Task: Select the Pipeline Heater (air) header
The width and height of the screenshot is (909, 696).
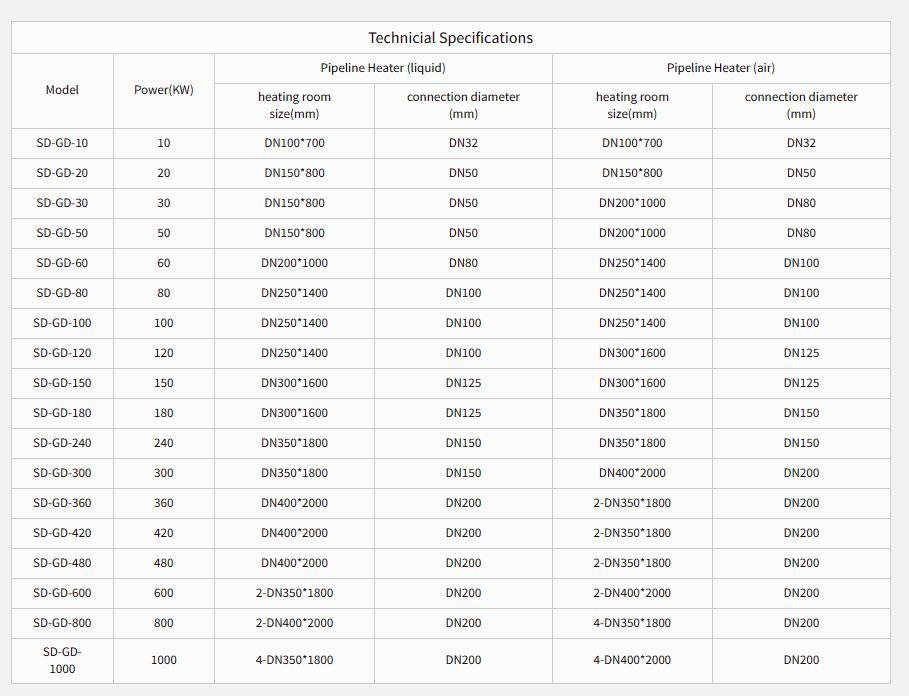Action: pyautogui.click(x=720, y=68)
